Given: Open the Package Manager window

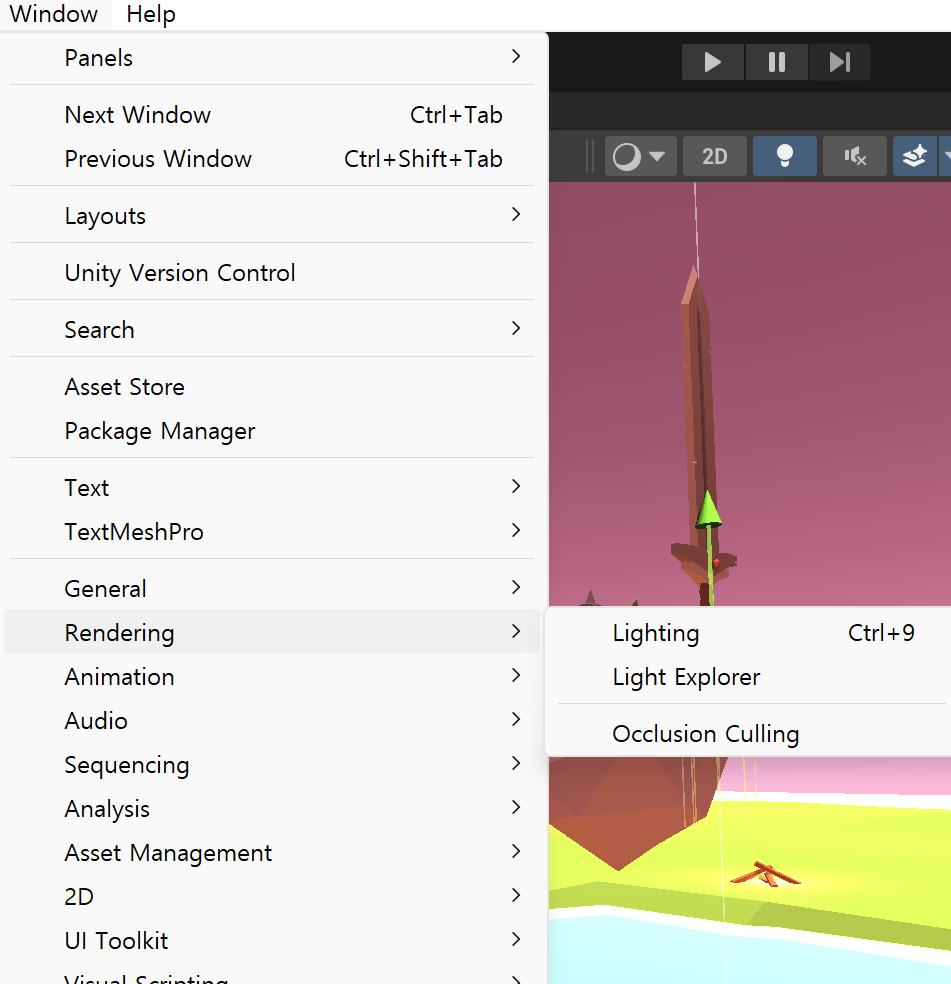Looking at the screenshot, I should (272, 431).
